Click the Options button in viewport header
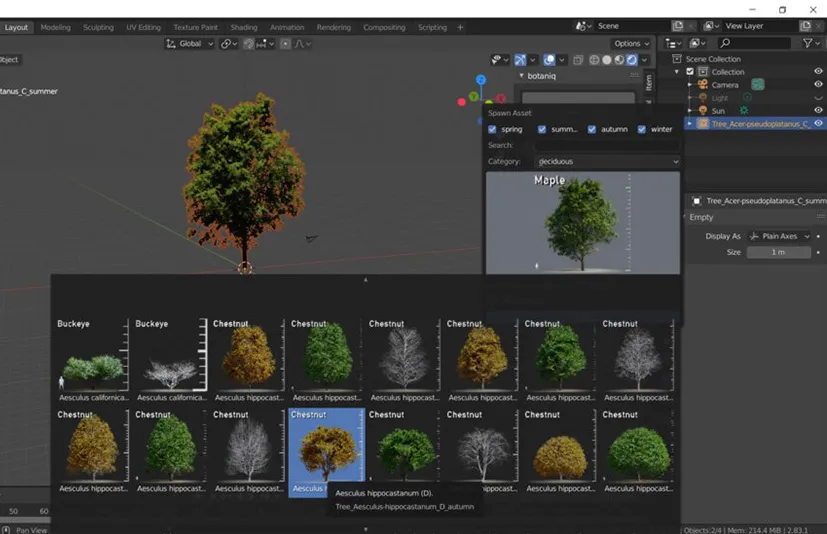 point(631,44)
